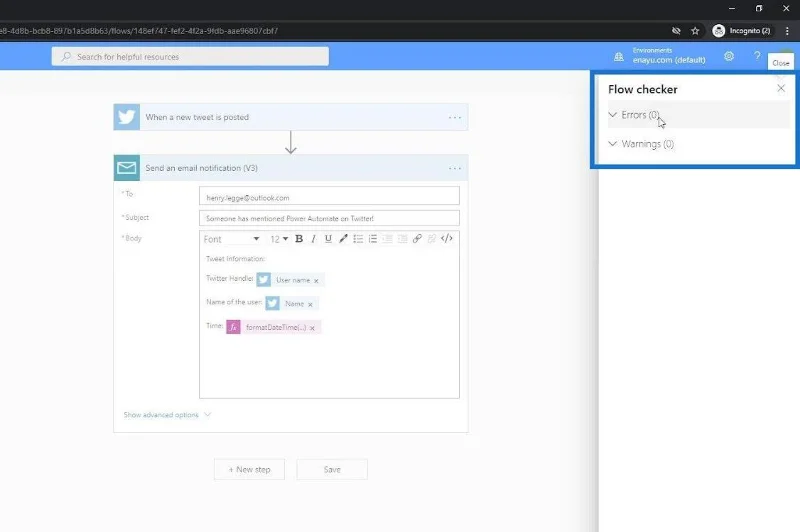The image size is (800, 532).
Task: Insert a numbered list
Action: tap(373, 239)
